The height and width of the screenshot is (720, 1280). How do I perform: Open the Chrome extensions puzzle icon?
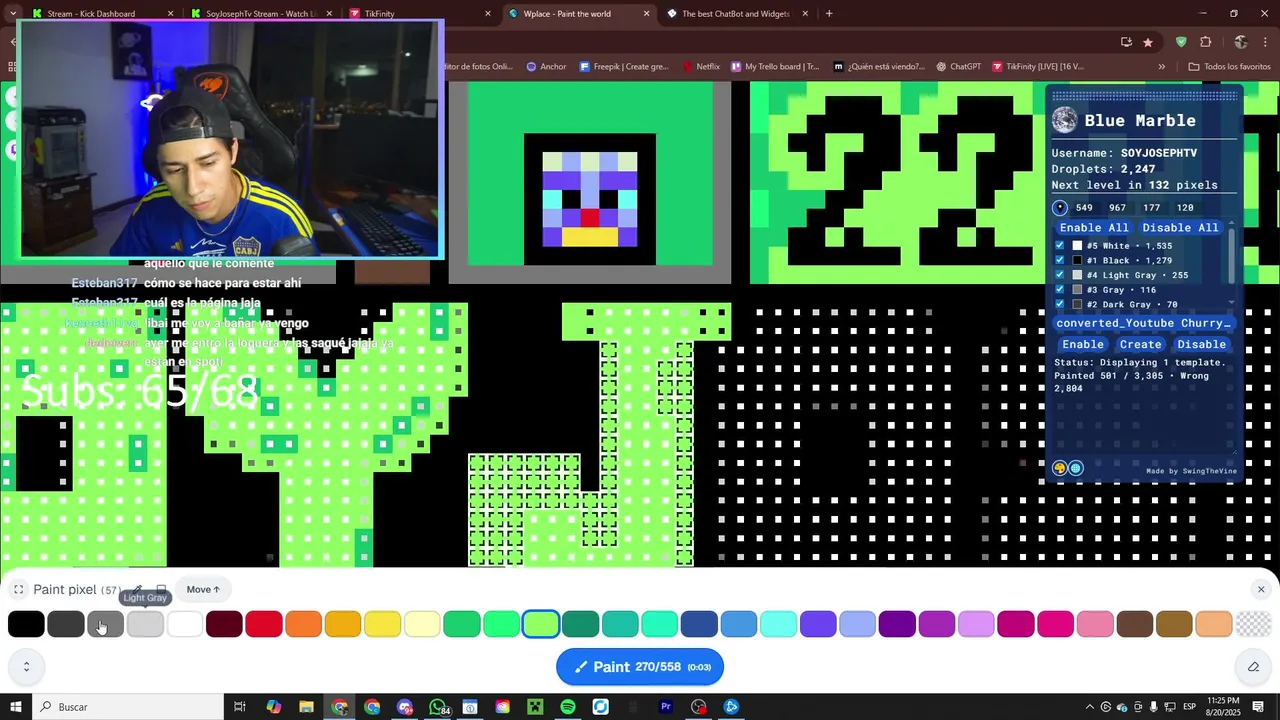pos(1205,42)
